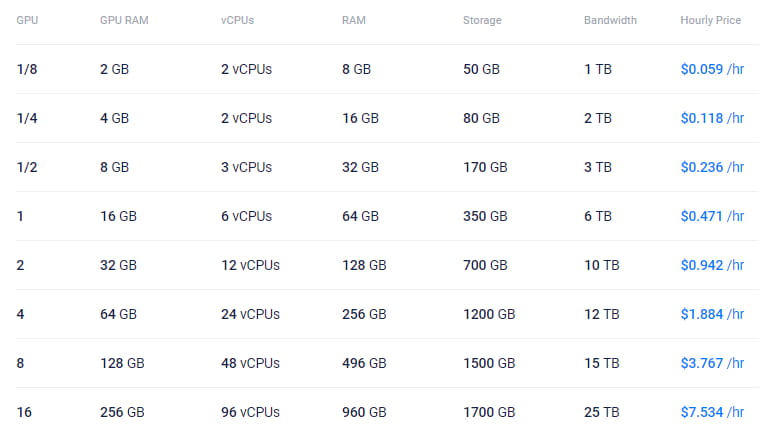775x445 pixels.
Task: Open the $0.236 /hr price link
Action: coord(712,167)
